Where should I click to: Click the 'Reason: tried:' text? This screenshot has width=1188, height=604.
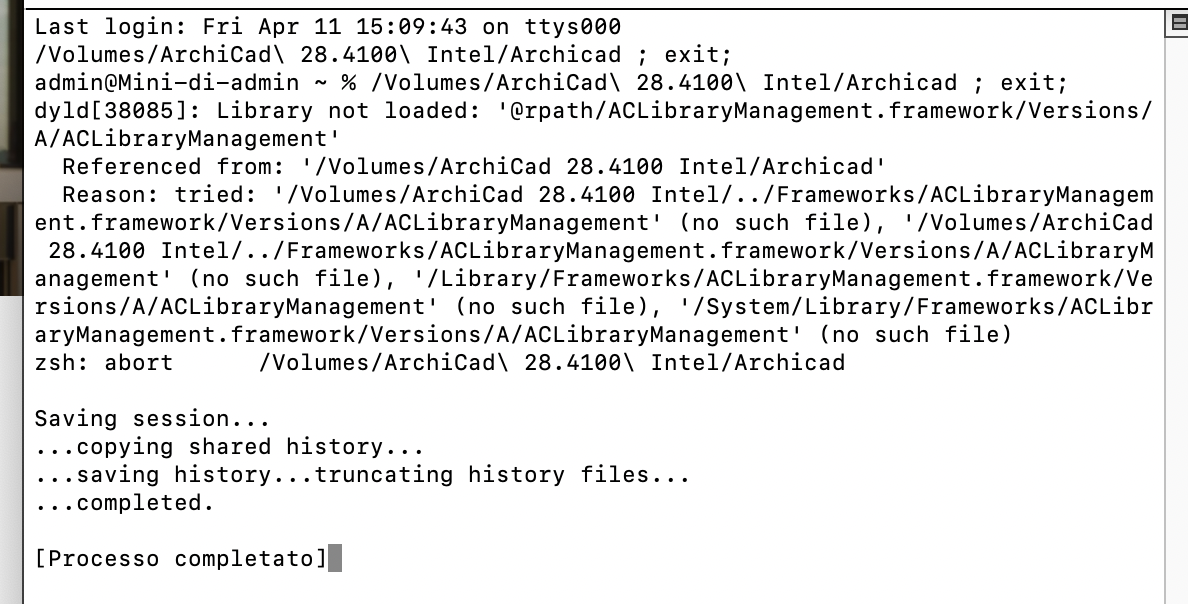point(160,195)
